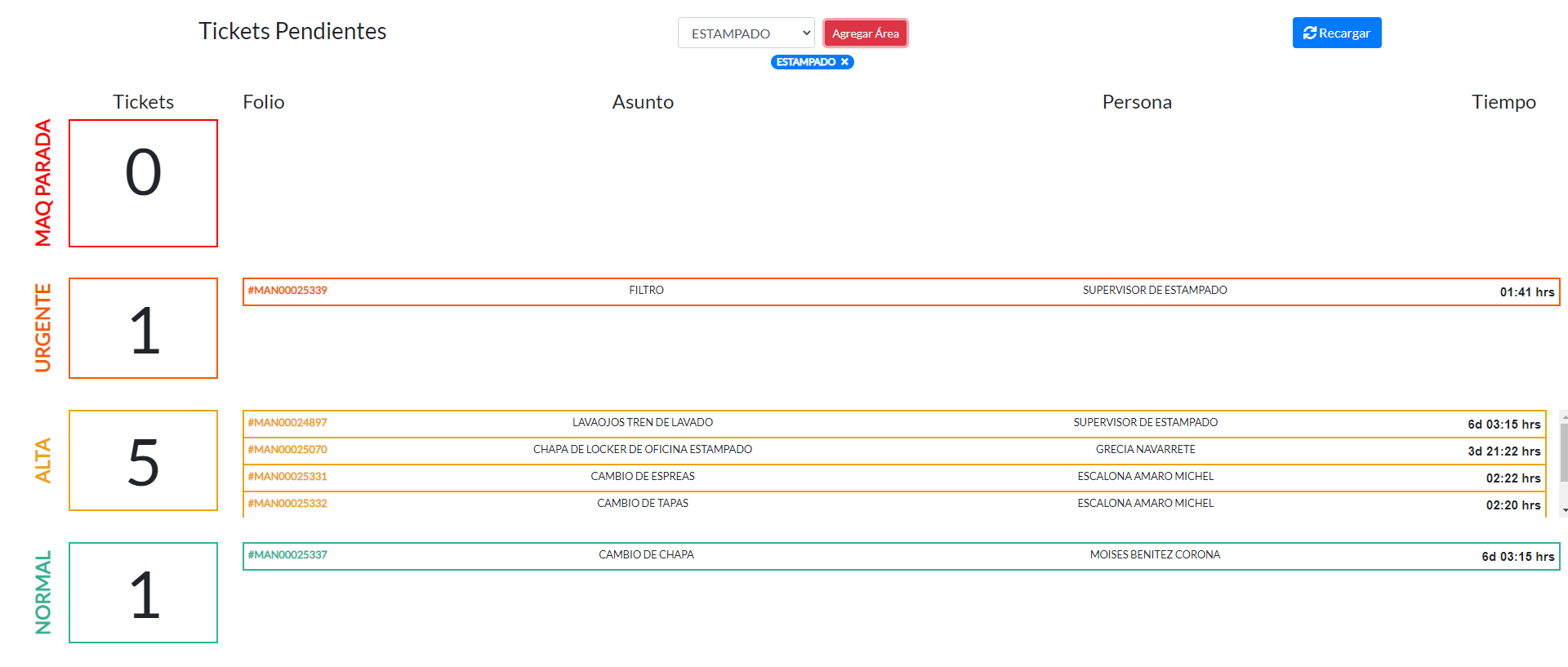Click the NORMAL ticket count box
This screenshot has width=1568, height=667.
[x=143, y=593]
